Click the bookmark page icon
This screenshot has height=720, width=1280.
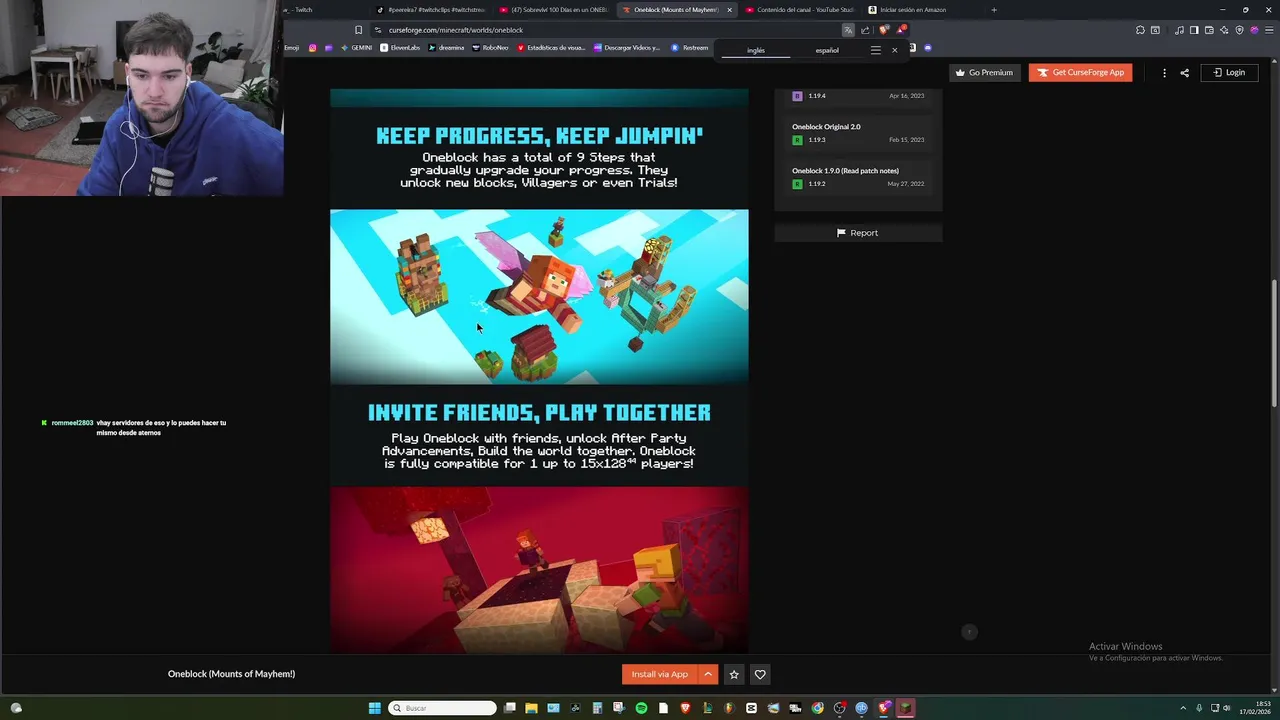tap(358, 30)
